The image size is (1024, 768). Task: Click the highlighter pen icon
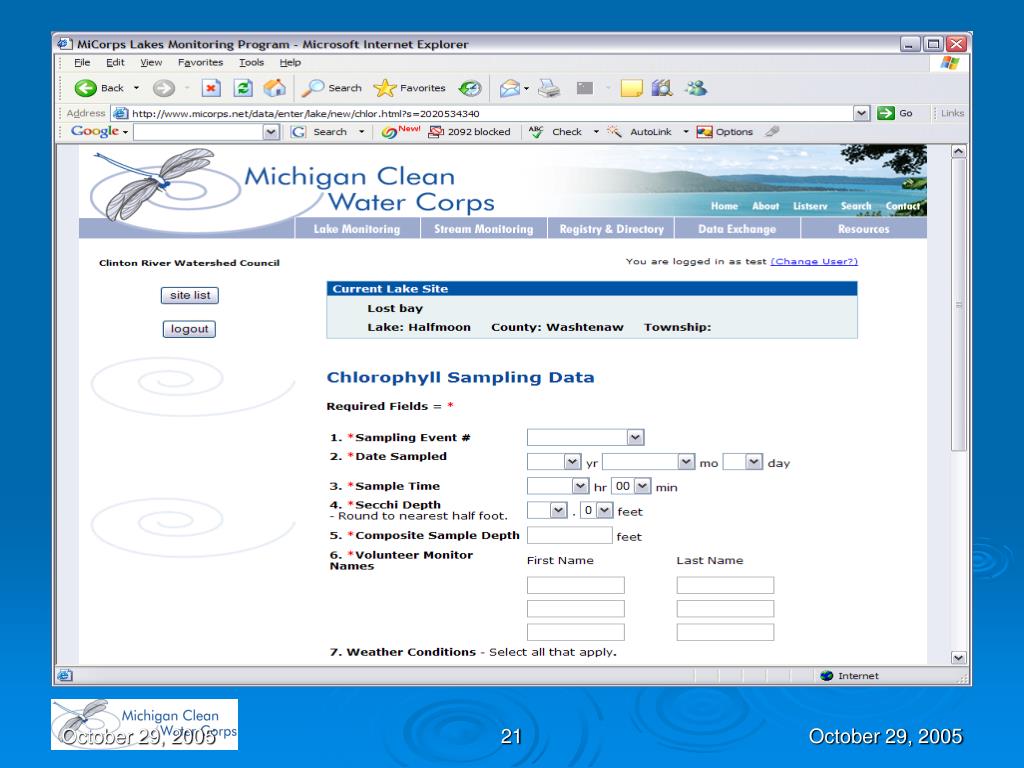click(x=773, y=131)
